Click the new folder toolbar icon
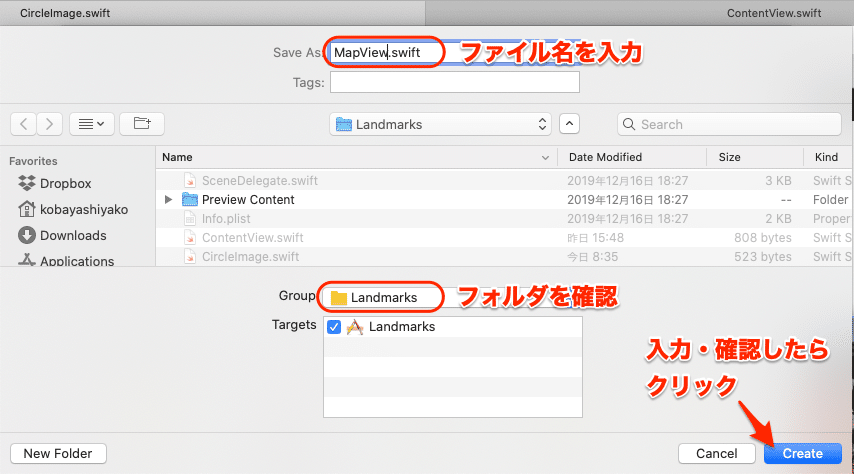 pos(142,124)
